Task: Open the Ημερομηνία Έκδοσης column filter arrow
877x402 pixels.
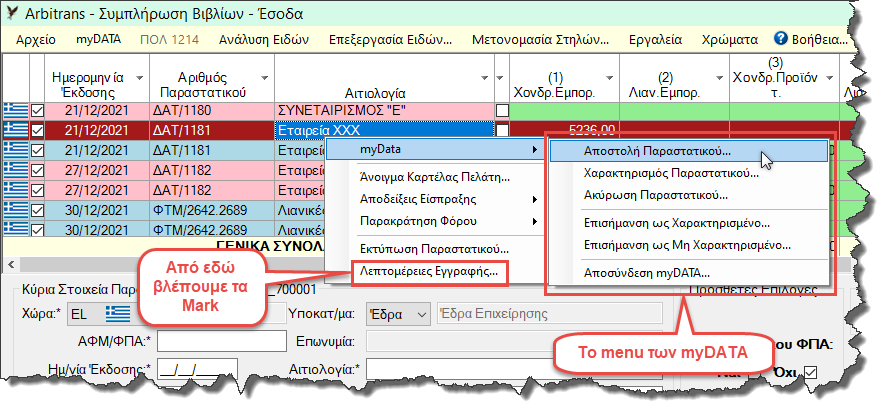Action: (x=139, y=78)
